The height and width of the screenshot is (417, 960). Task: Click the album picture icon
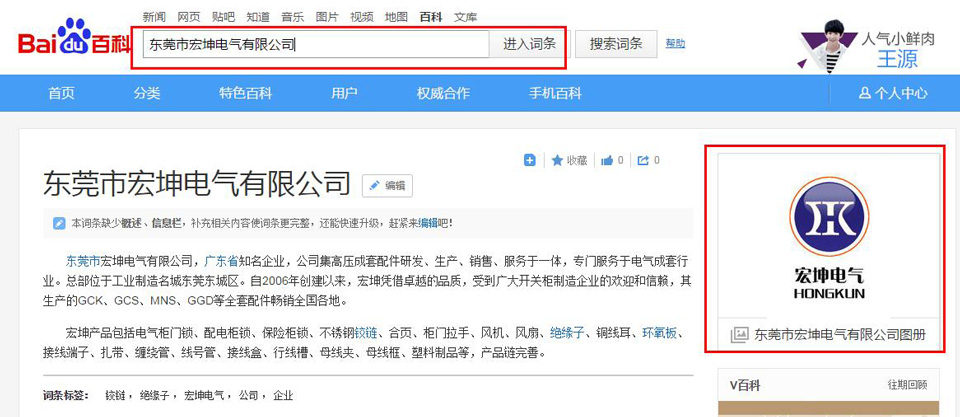(x=739, y=334)
